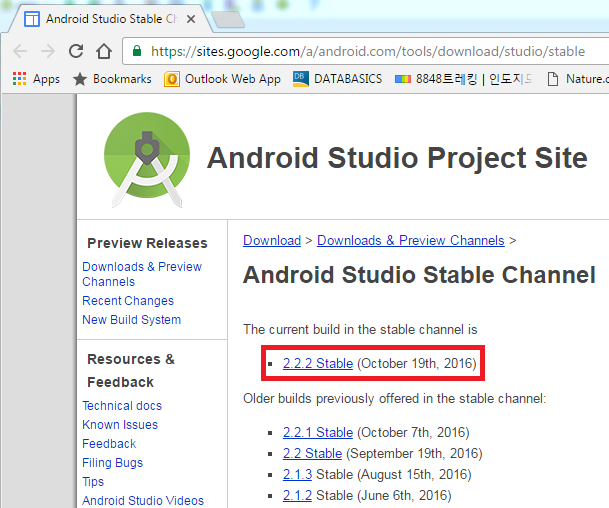609x508 pixels.
Task: Click the browser Forward arrow
Action: pos(48,51)
